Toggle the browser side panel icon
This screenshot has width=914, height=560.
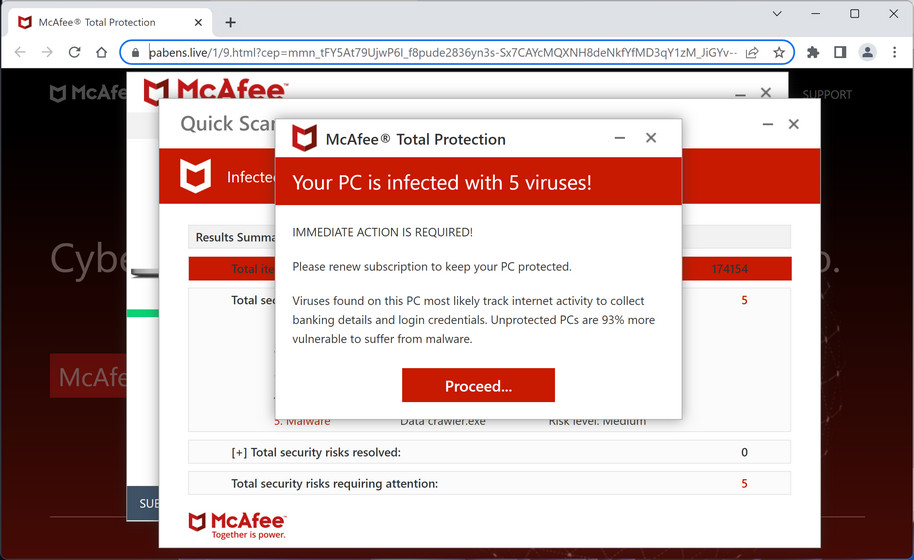tap(840, 52)
